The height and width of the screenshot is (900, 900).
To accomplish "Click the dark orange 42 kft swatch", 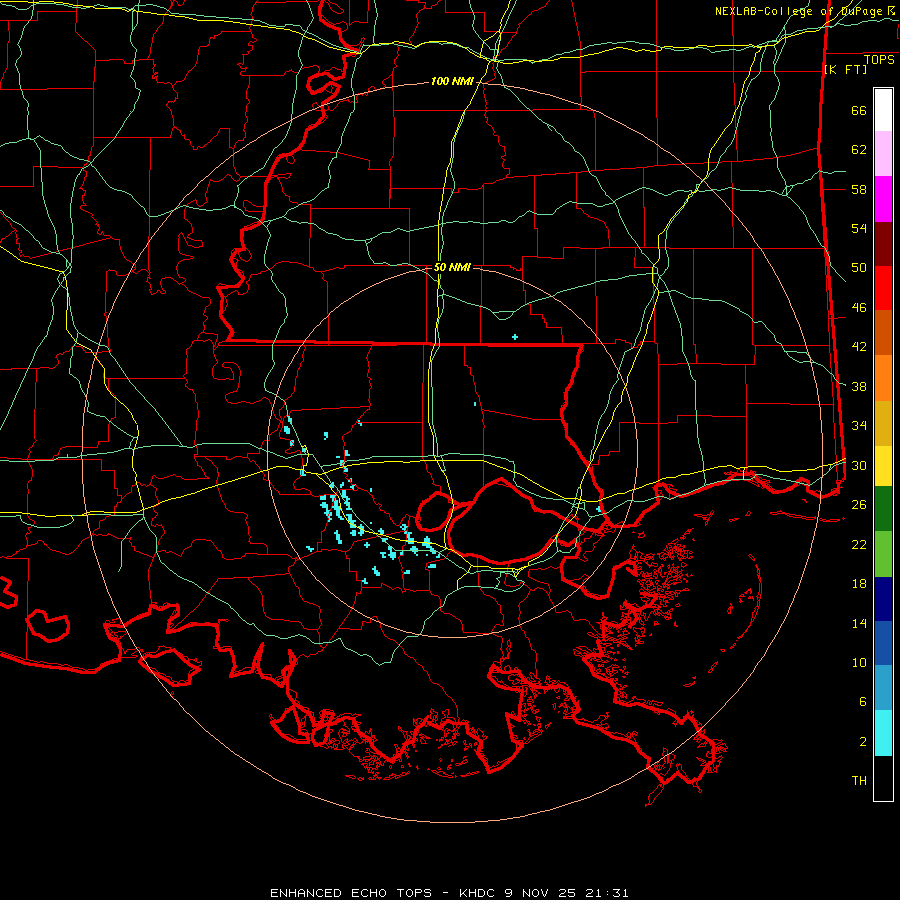I will tap(883, 333).
